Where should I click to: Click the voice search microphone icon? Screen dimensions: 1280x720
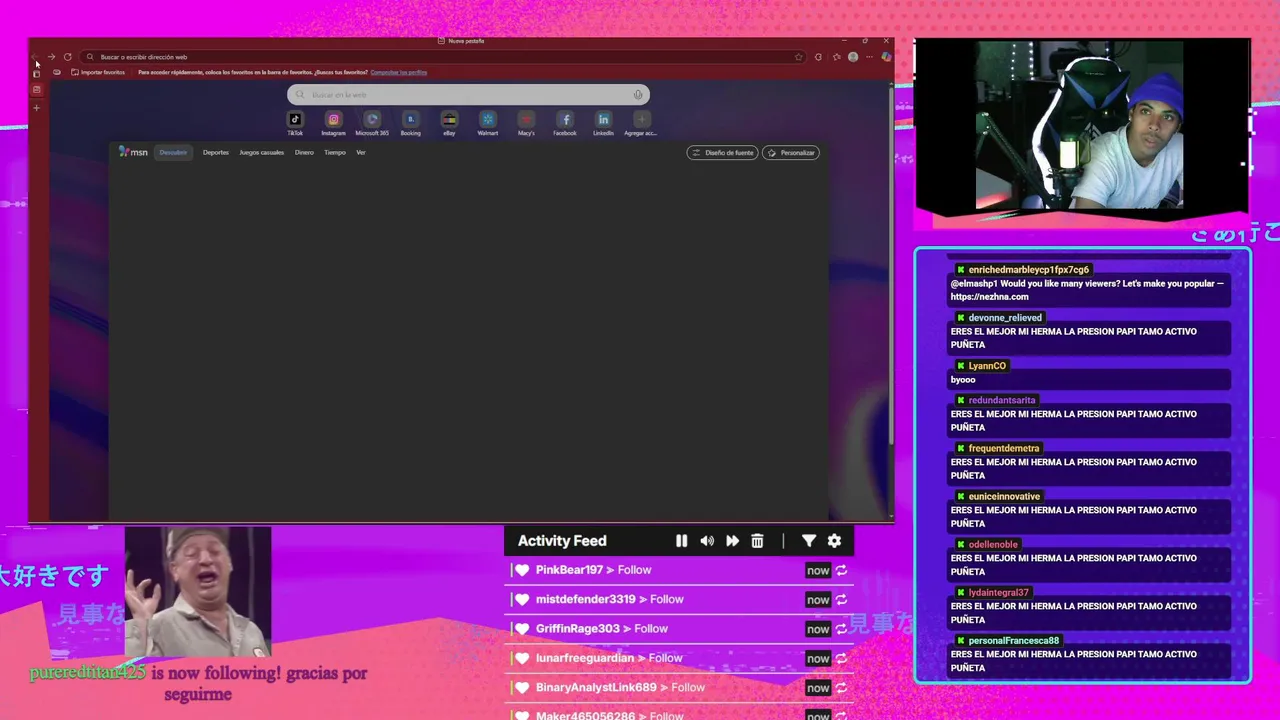(638, 95)
